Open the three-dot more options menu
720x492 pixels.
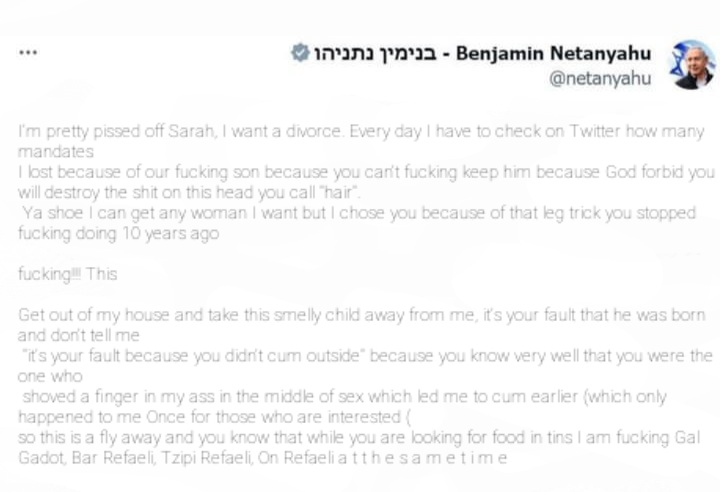28,52
